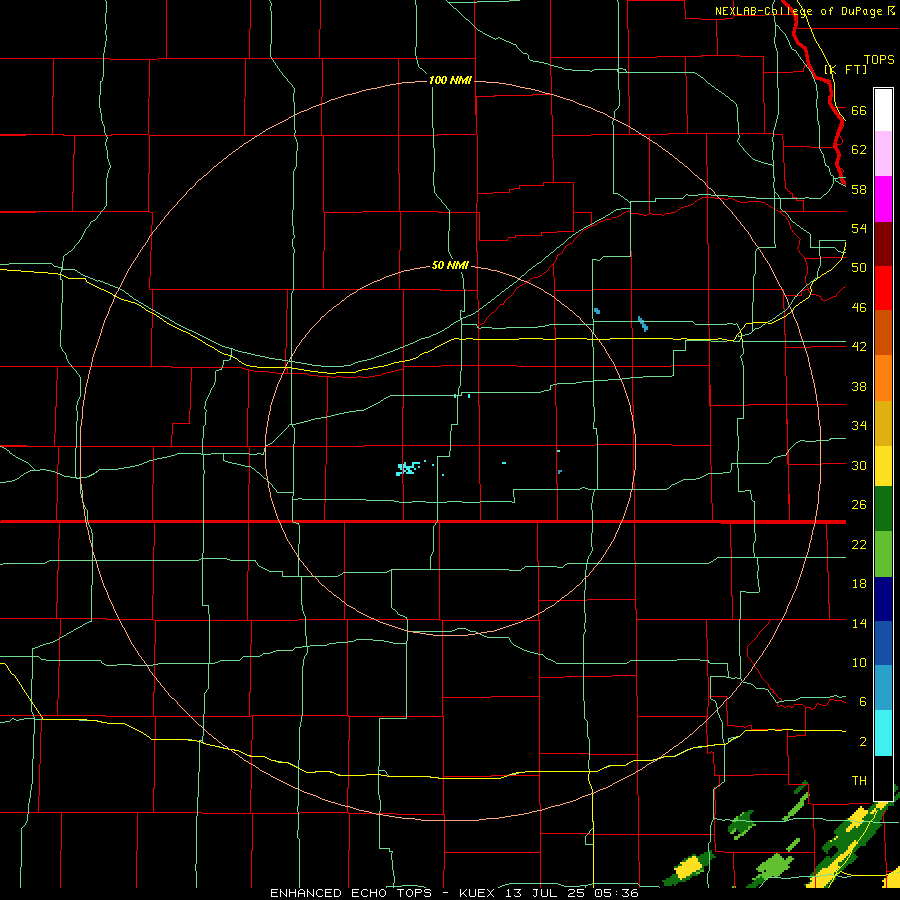900x900 pixels.
Task: Click the cyan legend swatch between 2 and 6
Action: tap(883, 733)
